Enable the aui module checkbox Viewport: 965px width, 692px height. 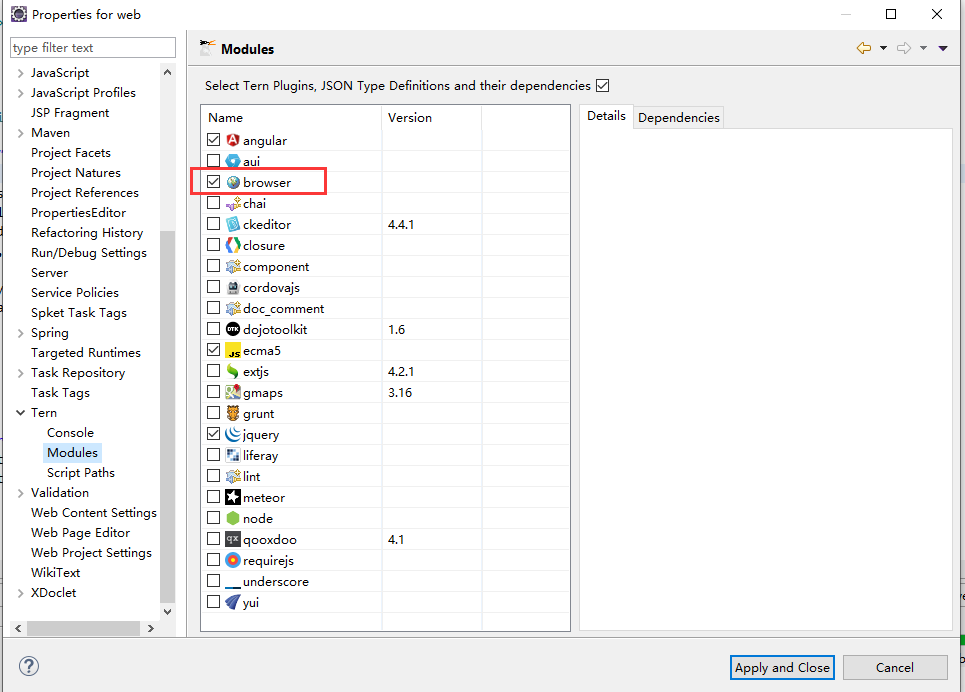(214, 161)
